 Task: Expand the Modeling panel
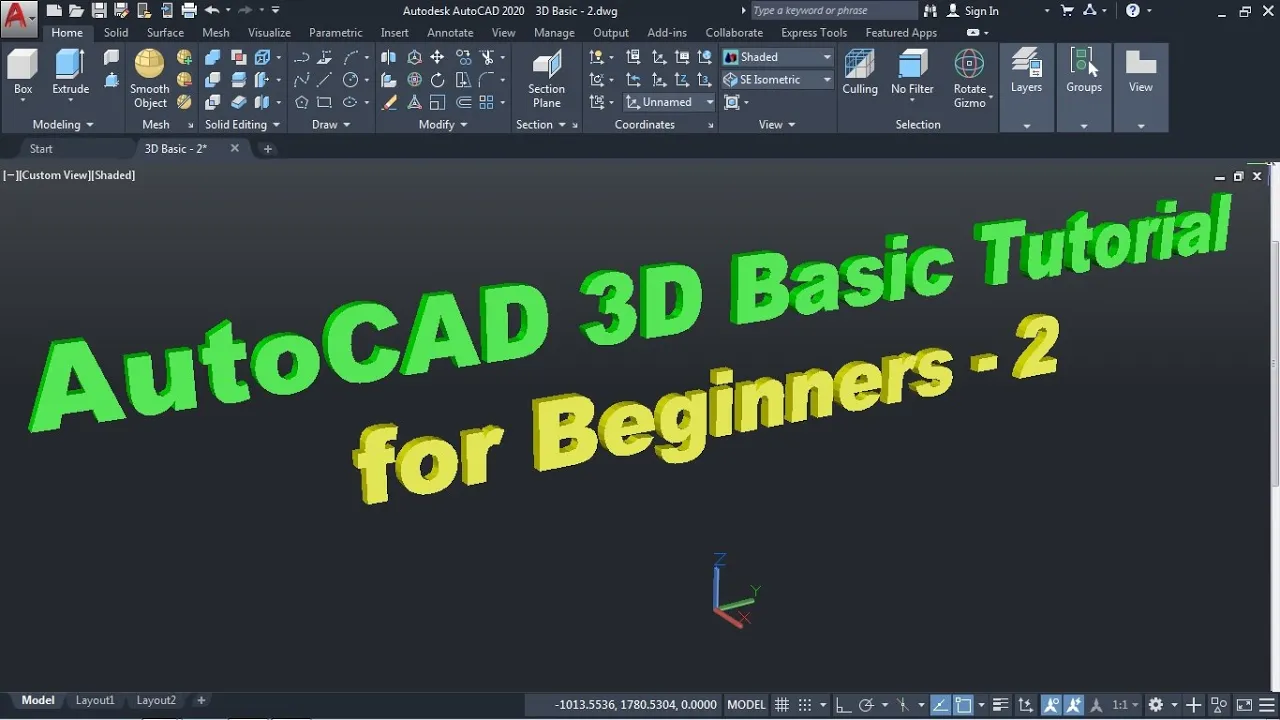click(x=63, y=124)
